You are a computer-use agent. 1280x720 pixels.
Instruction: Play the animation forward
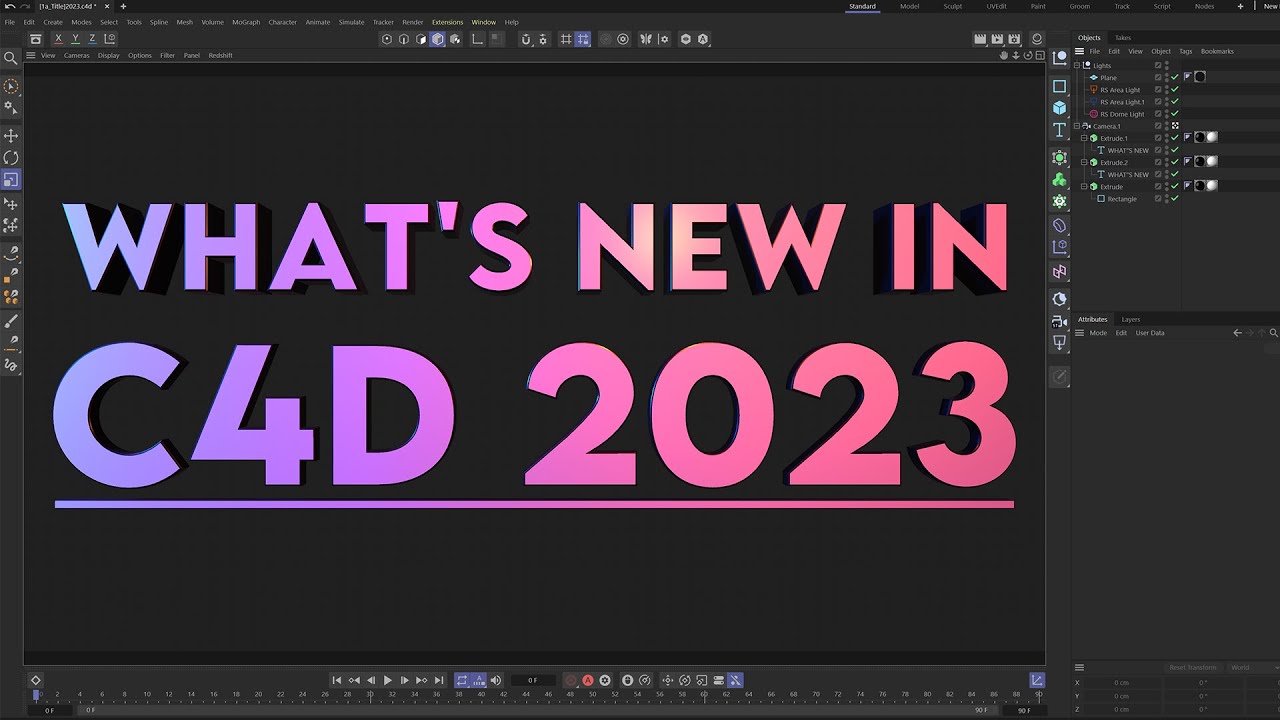tap(388, 680)
